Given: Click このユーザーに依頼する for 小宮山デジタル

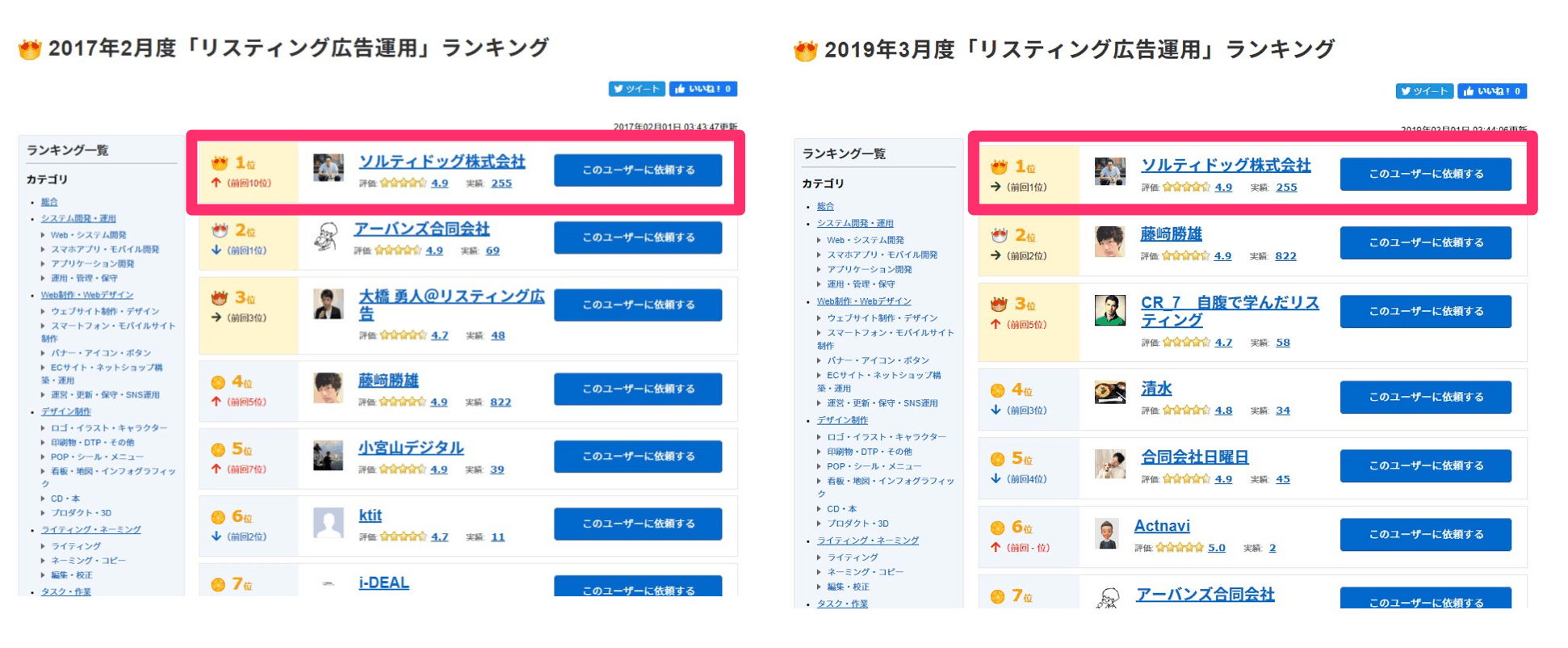Looking at the screenshot, I should [638, 457].
